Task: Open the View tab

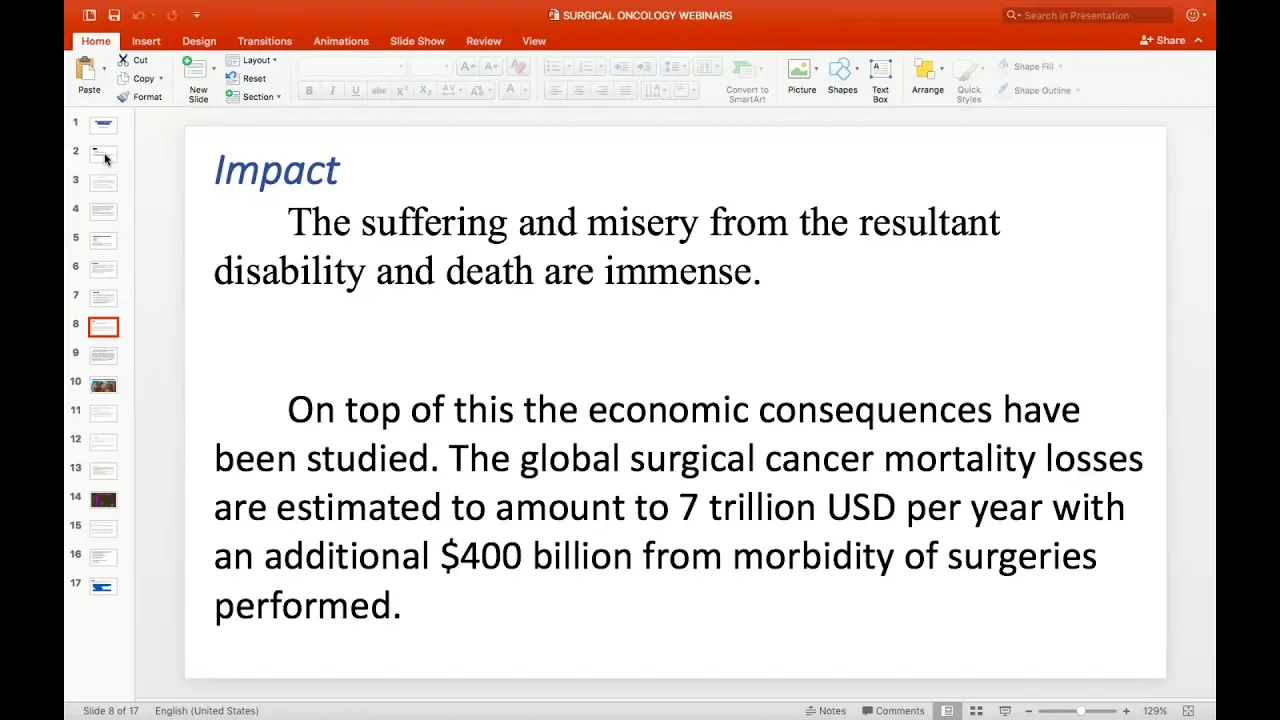Action: (x=534, y=41)
